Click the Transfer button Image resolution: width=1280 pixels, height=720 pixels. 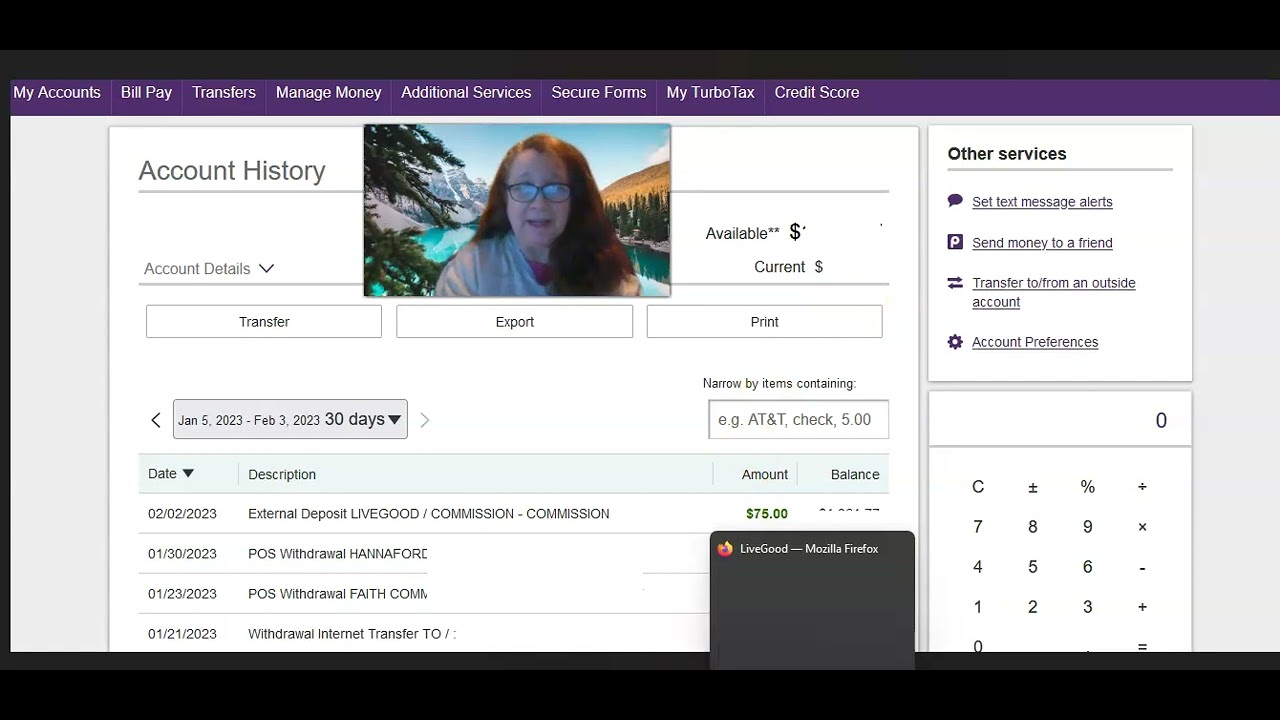click(264, 321)
